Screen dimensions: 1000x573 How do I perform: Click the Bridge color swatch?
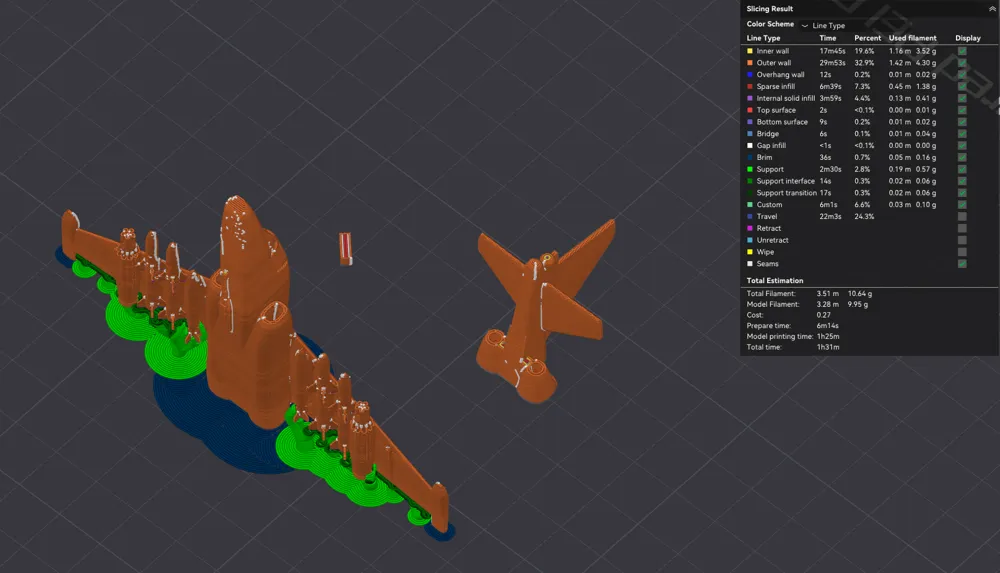750,134
